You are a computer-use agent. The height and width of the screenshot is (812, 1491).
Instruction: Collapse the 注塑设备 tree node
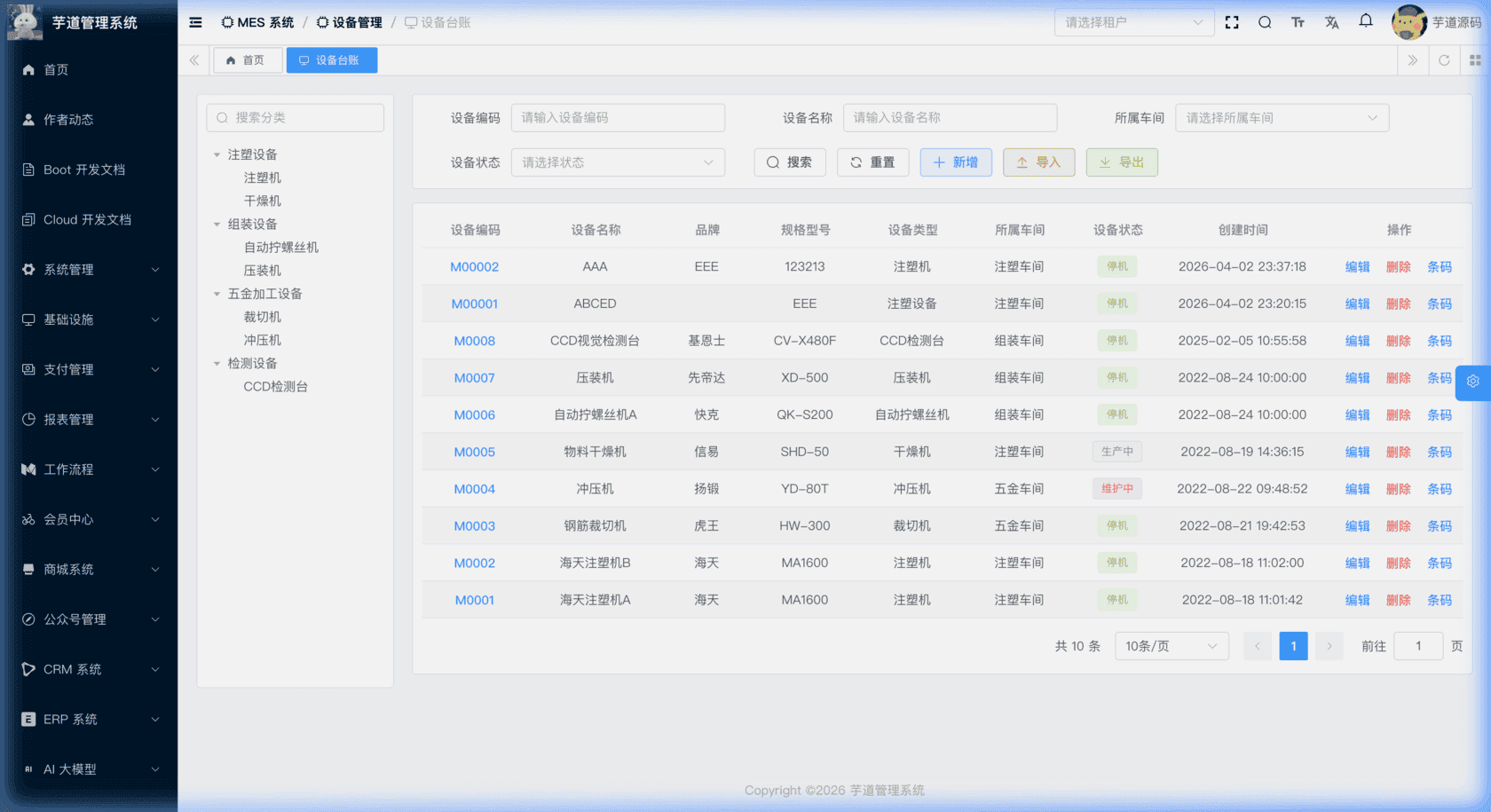(x=216, y=154)
